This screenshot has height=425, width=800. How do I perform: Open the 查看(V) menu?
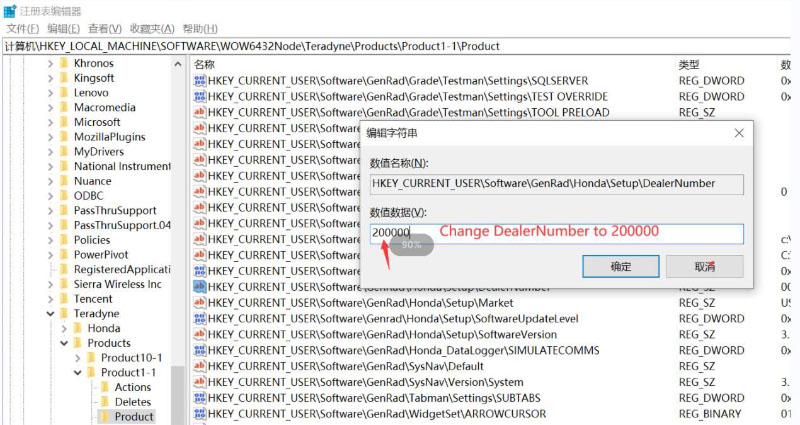(x=105, y=29)
